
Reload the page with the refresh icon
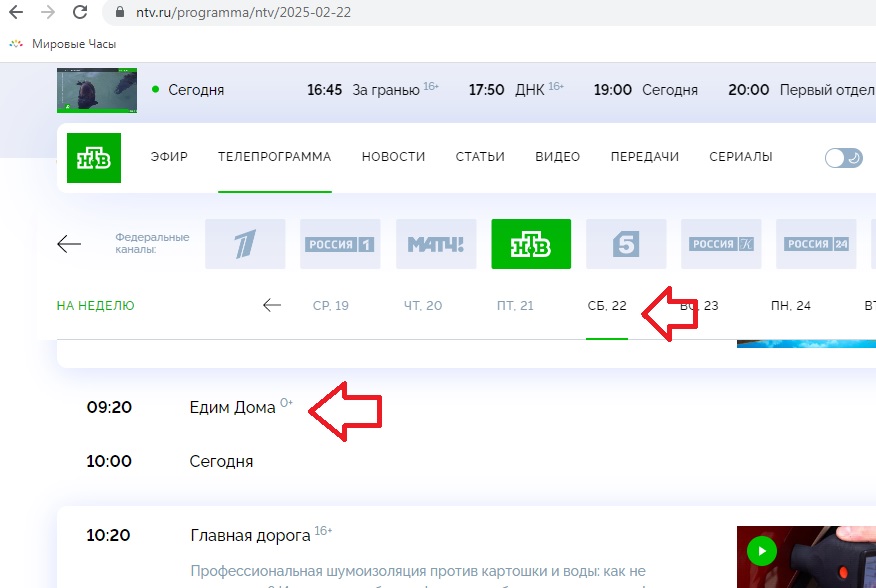point(80,12)
